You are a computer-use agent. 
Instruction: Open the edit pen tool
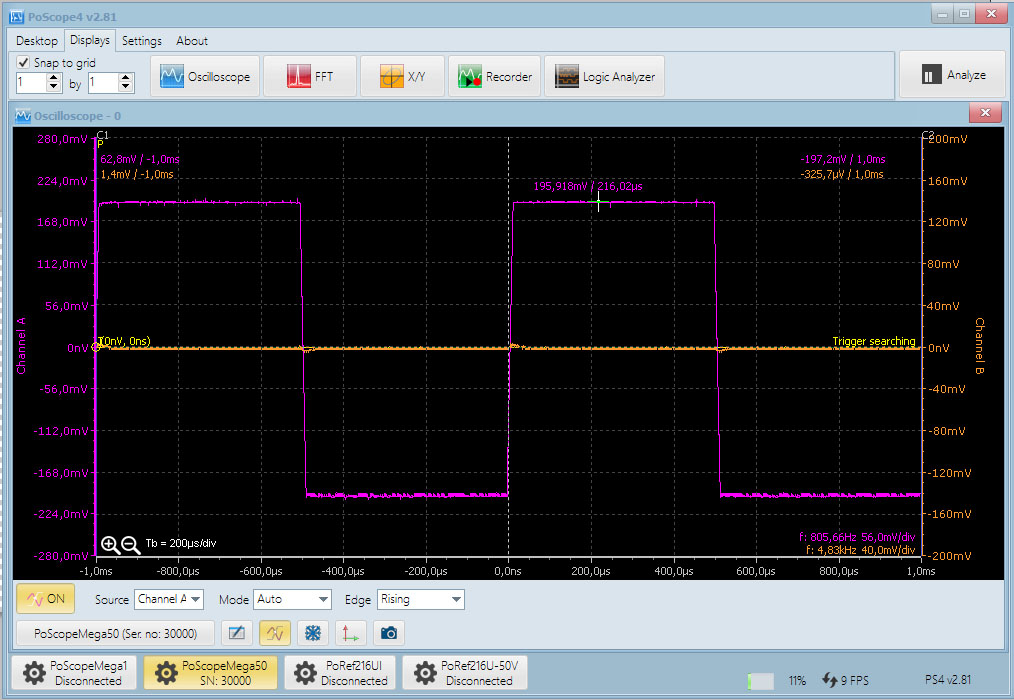tap(237, 632)
